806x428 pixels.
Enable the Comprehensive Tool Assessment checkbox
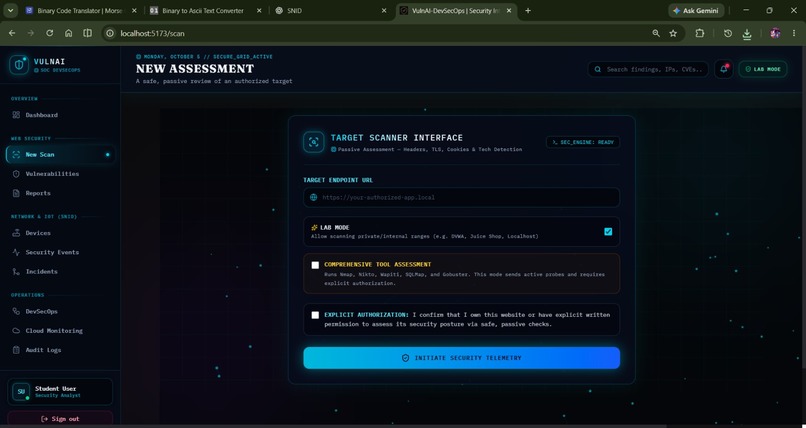click(x=315, y=265)
